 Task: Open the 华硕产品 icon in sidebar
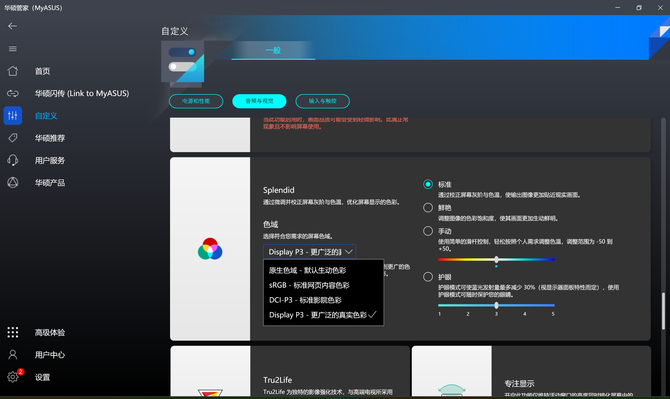click(13, 182)
